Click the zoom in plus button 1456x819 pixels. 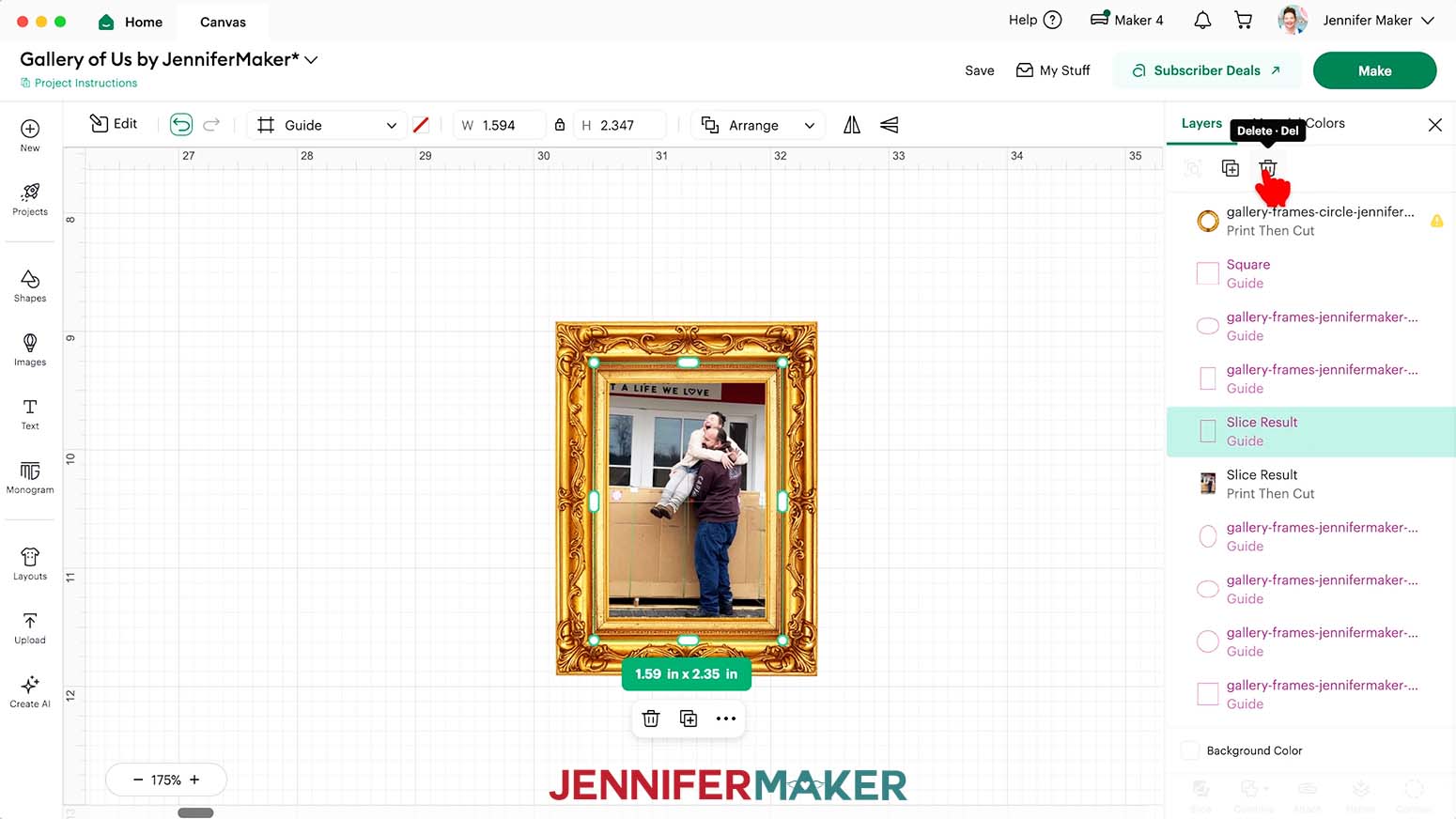(194, 780)
